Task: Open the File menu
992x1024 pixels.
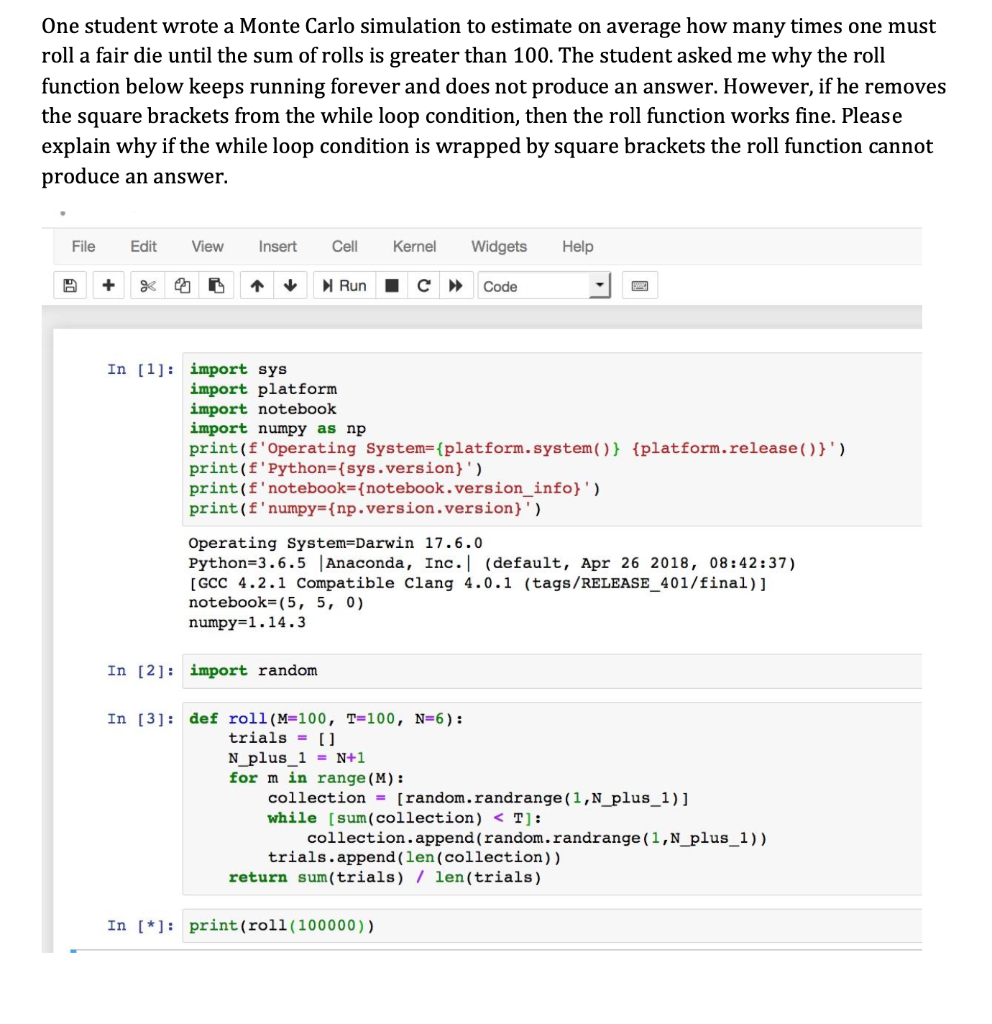Action: coord(82,246)
